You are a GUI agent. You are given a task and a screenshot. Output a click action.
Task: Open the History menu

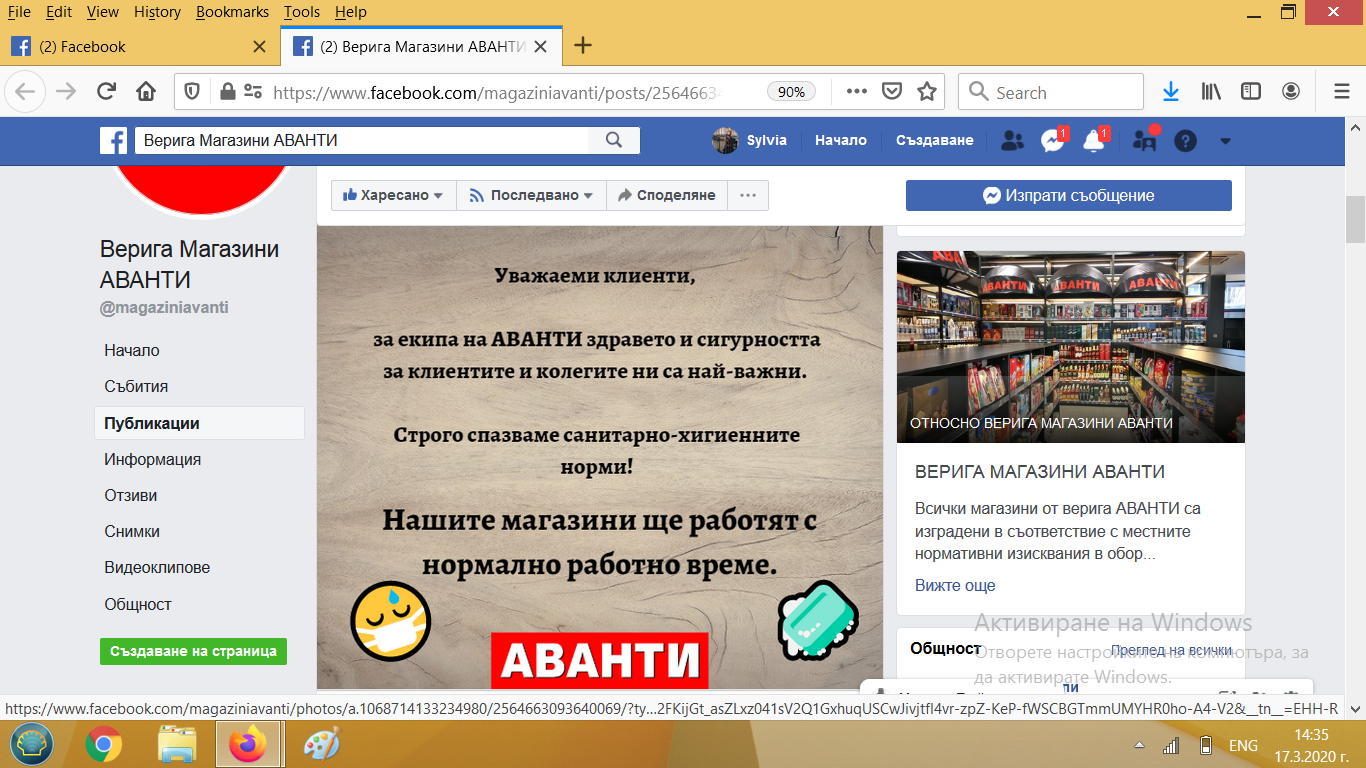pyautogui.click(x=157, y=12)
